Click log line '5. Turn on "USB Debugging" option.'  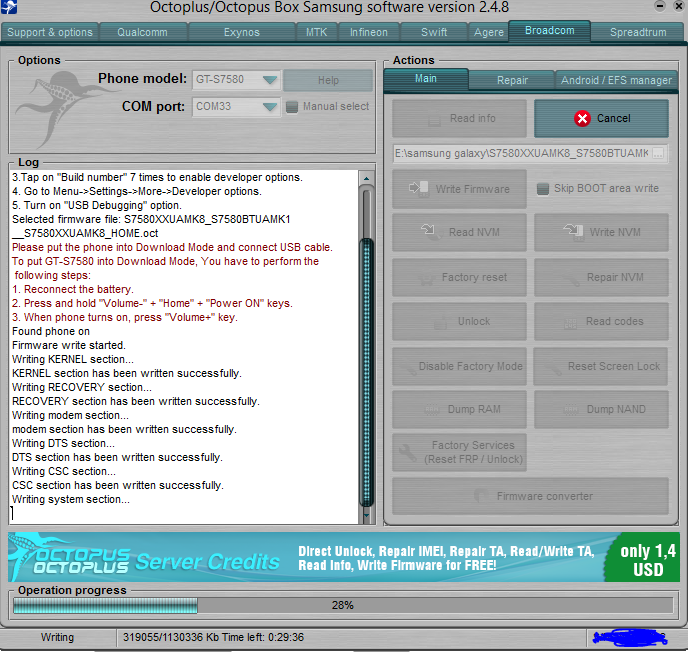(97, 205)
